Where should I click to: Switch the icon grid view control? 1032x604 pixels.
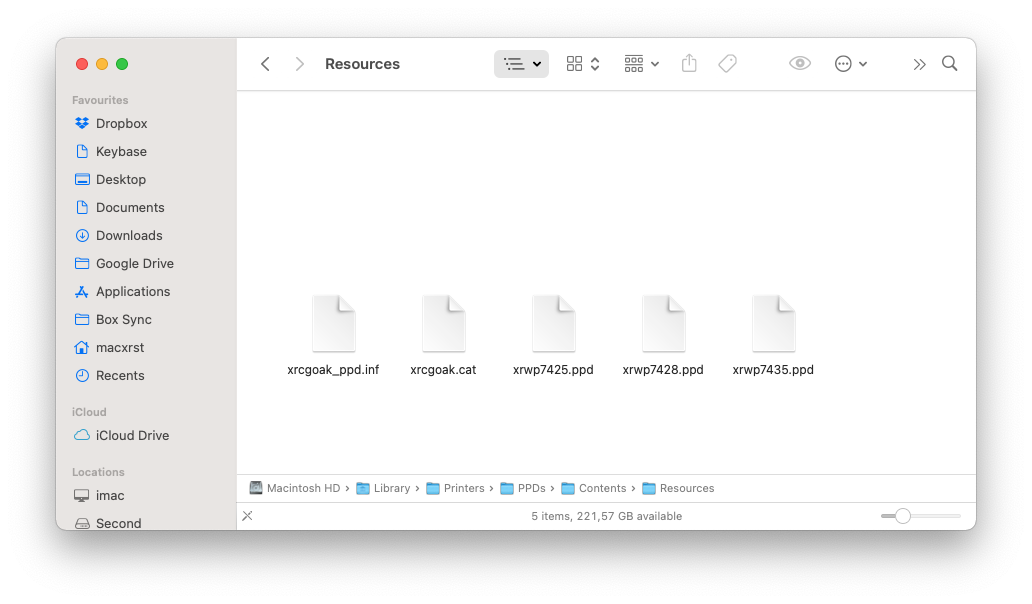[x=582, y=64]
